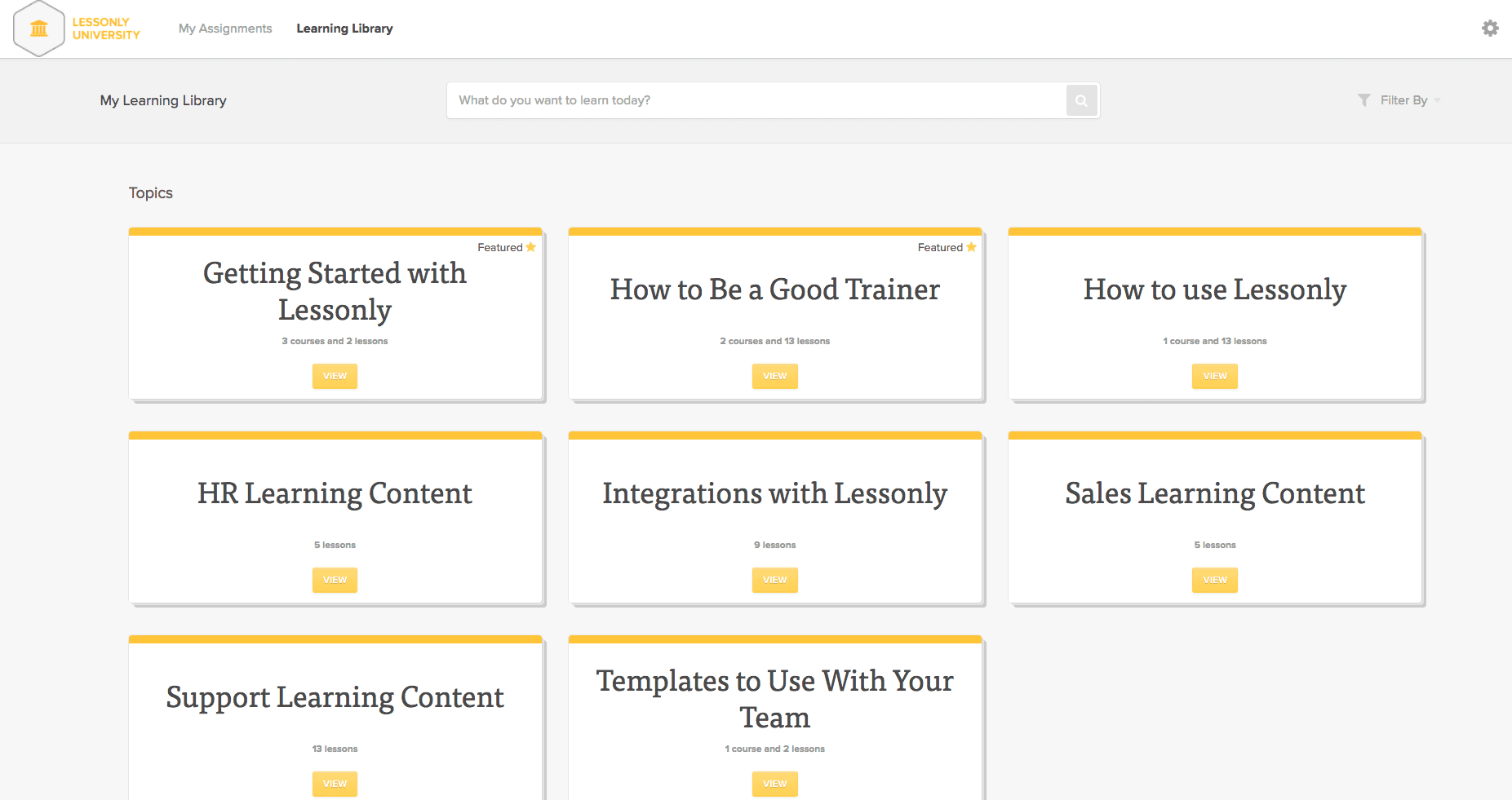Open the Getting Started with Lessonly title

[335, 291]
